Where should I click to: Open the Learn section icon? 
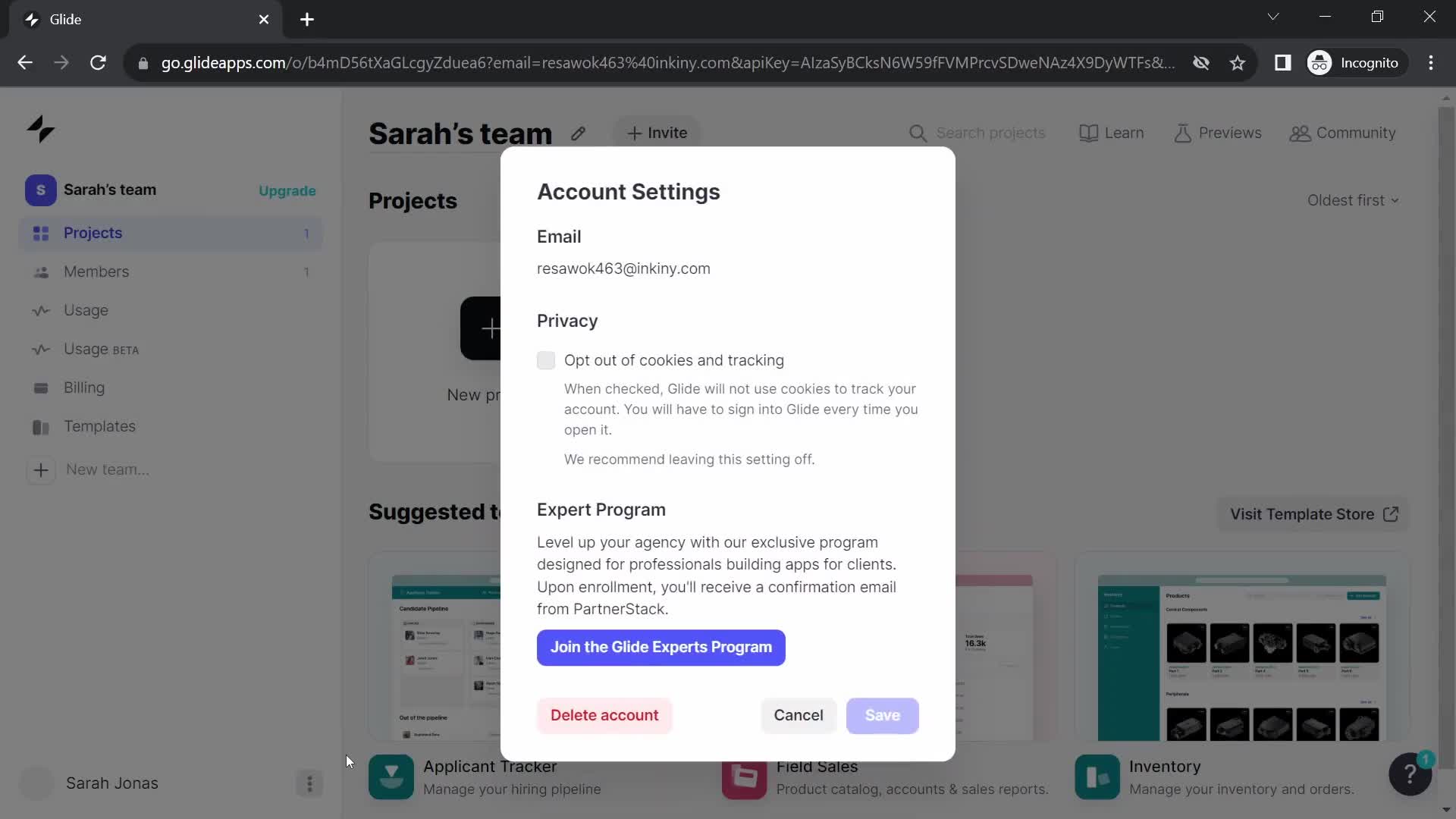coord(1089,133)
